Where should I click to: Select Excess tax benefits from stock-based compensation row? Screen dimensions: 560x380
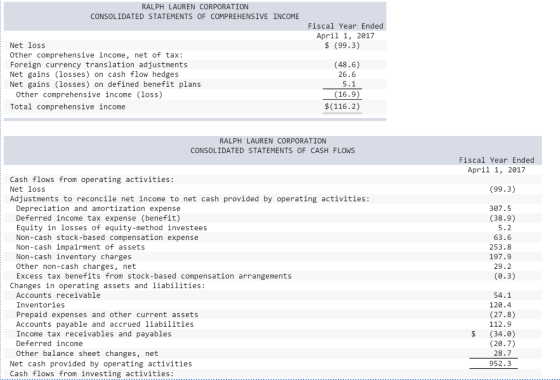tap(154, 276)
